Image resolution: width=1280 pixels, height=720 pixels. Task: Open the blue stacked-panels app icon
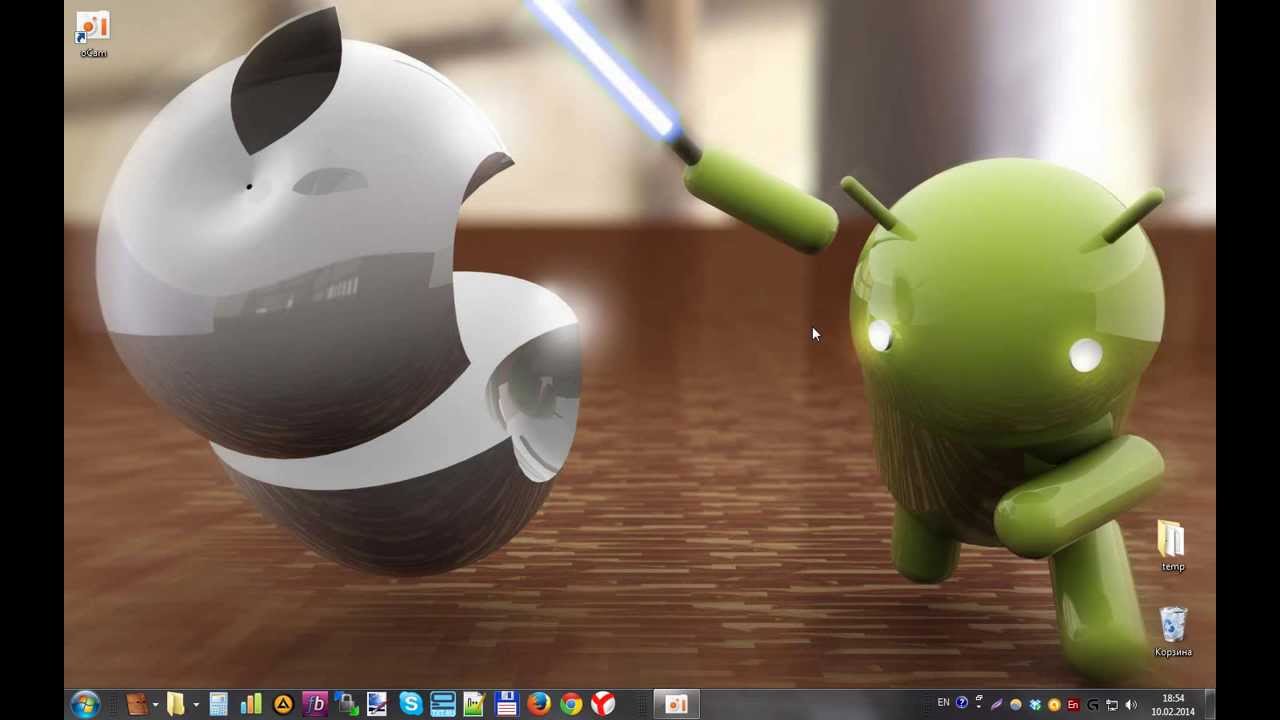pyautogui.click(x=442, y=704)
